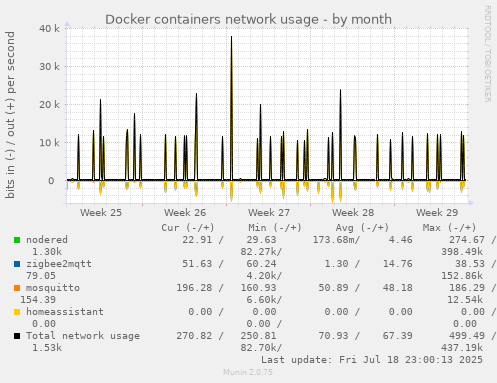Click the mosquitto current value 196.28
The width and height of the screenshot is (497, 383).
[x=194, y=288]
